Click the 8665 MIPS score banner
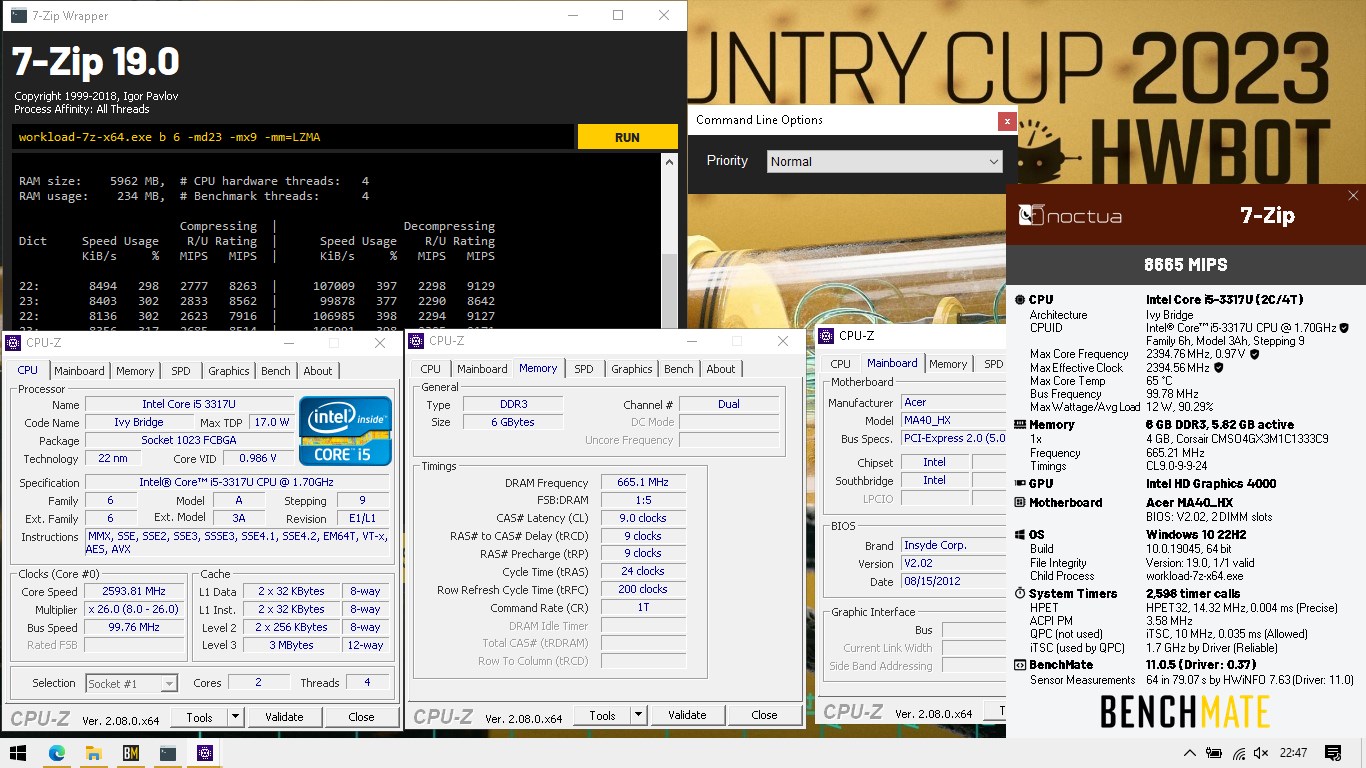Screen dimensions: 1366x768 click(1185, 265)
